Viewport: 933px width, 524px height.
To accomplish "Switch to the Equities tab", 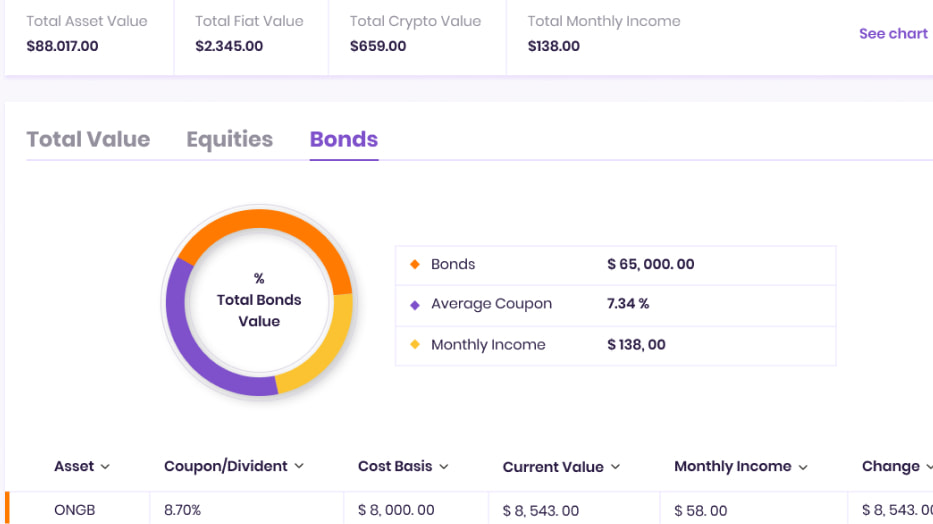I will (x=229, y=140).
